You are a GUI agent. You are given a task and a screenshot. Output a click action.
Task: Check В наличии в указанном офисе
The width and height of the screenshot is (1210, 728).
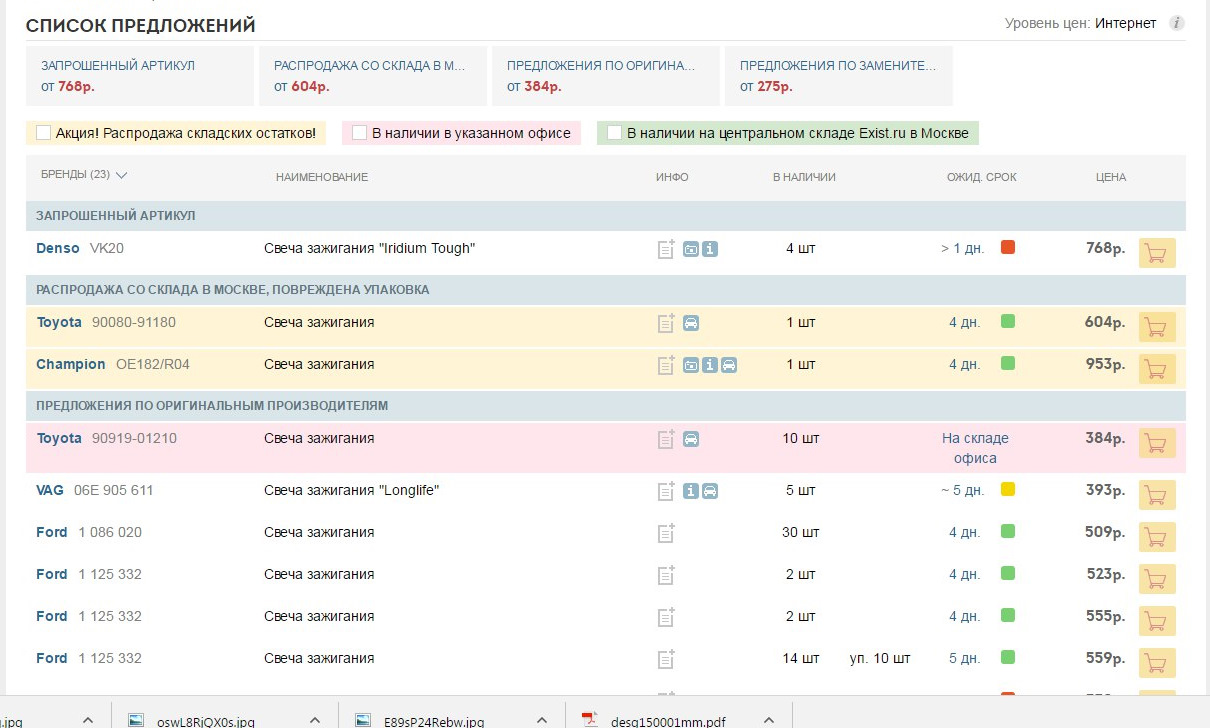tap(360, 132)
